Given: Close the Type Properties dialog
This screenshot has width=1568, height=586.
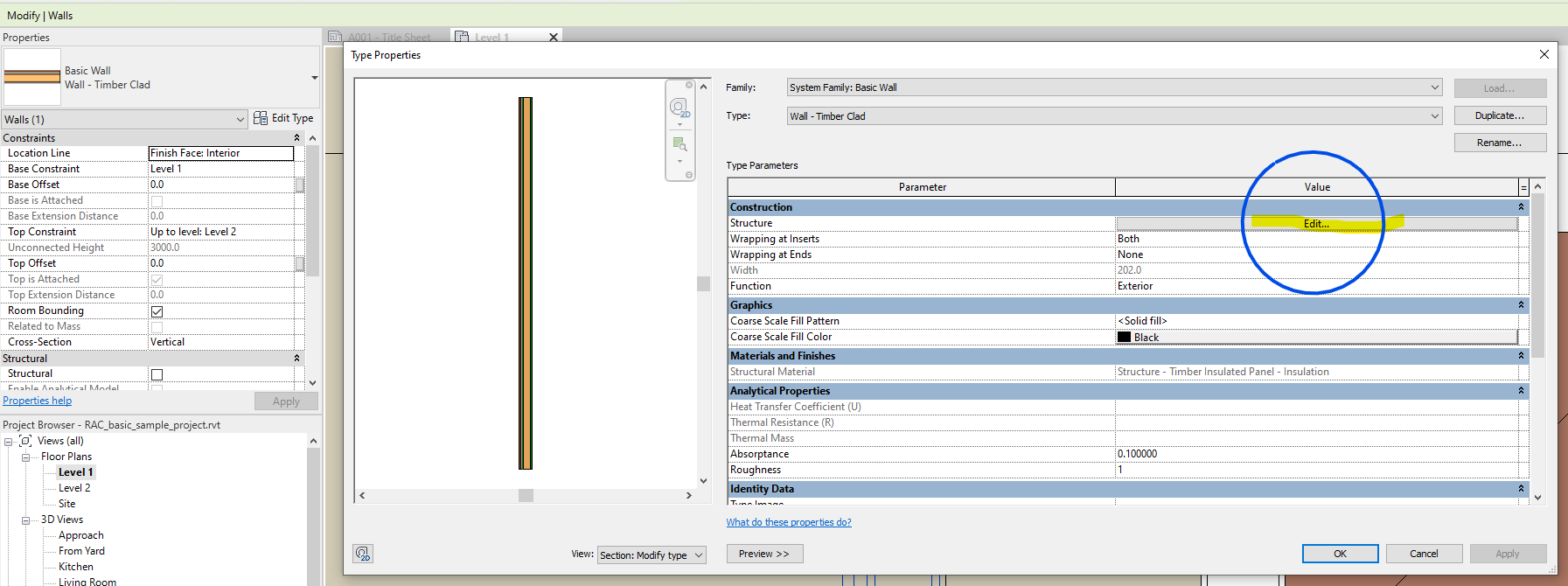Looking at the screenshot, I should point(1544,54).
